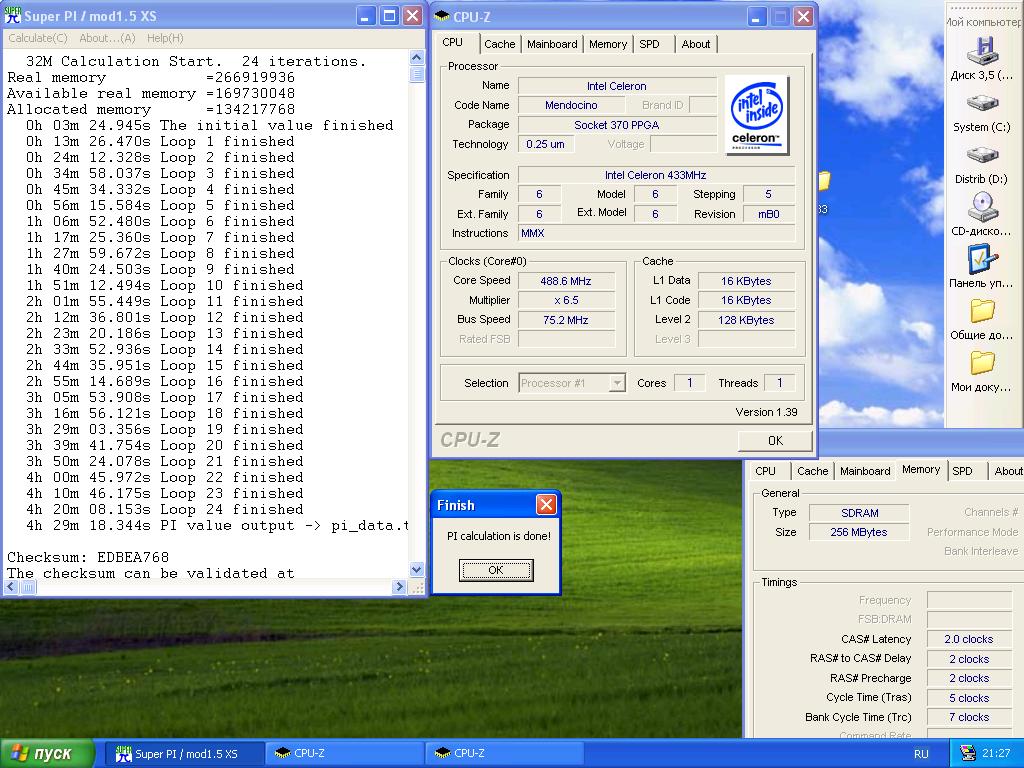Click the CPU-Z title bar chip icon

point(442,16)
